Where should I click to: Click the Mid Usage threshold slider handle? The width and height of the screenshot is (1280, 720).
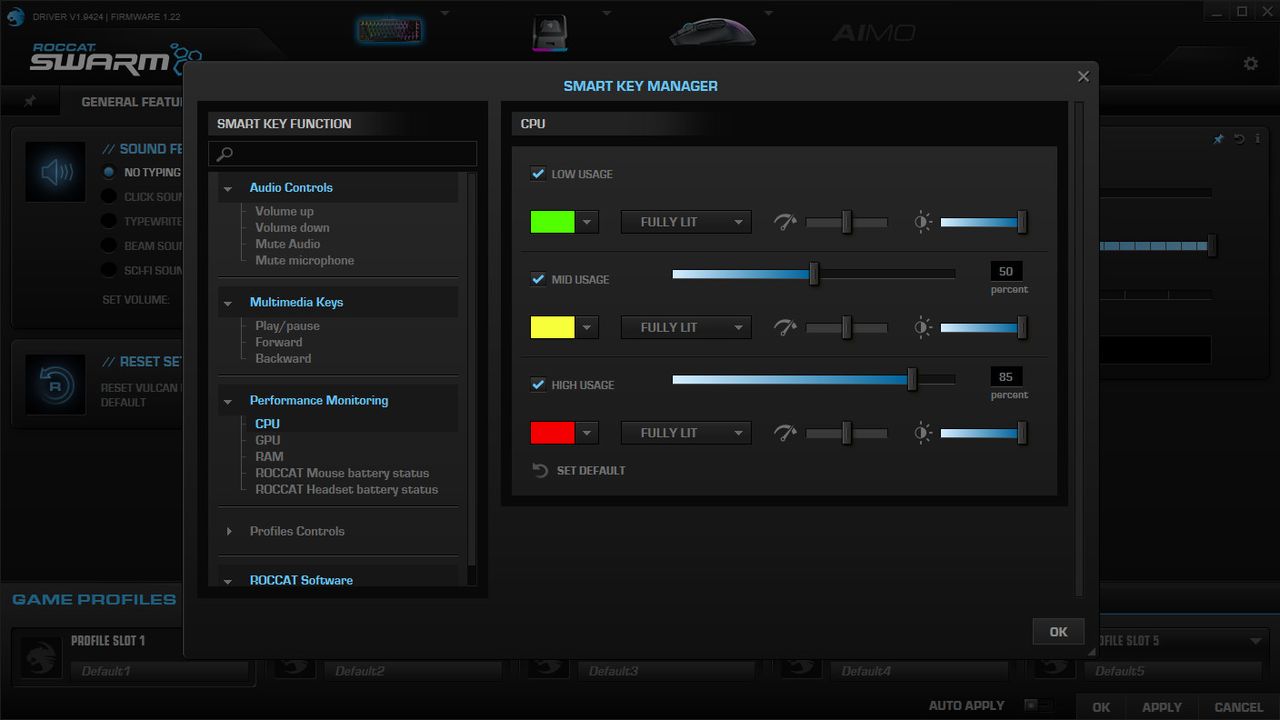[x=814, y=273]
